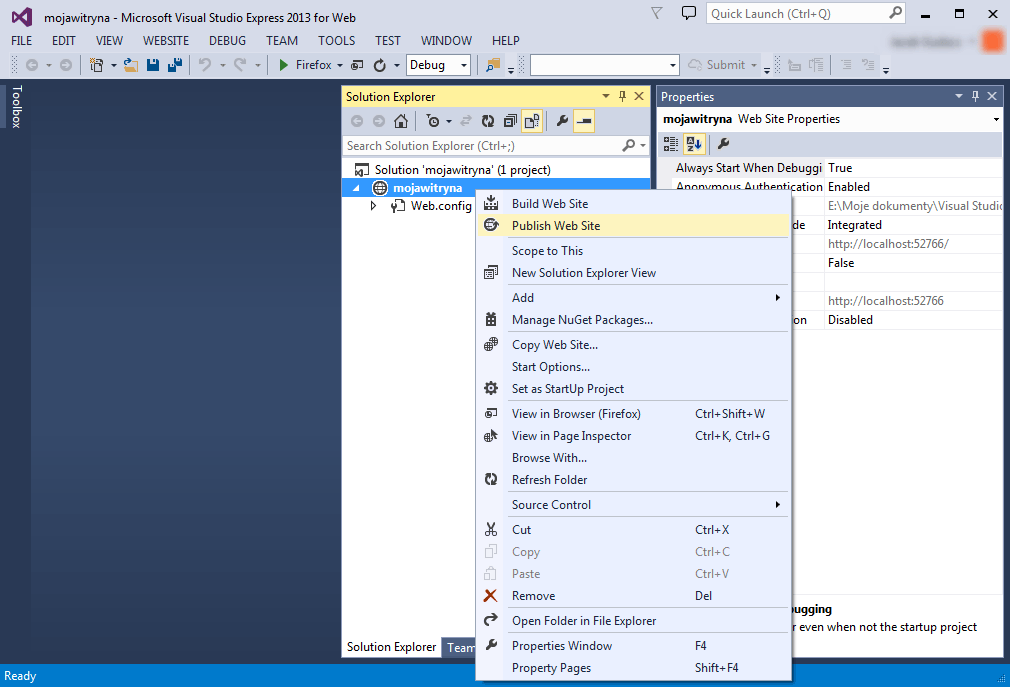
Task: Close the Properties panel
Action: 992,97
